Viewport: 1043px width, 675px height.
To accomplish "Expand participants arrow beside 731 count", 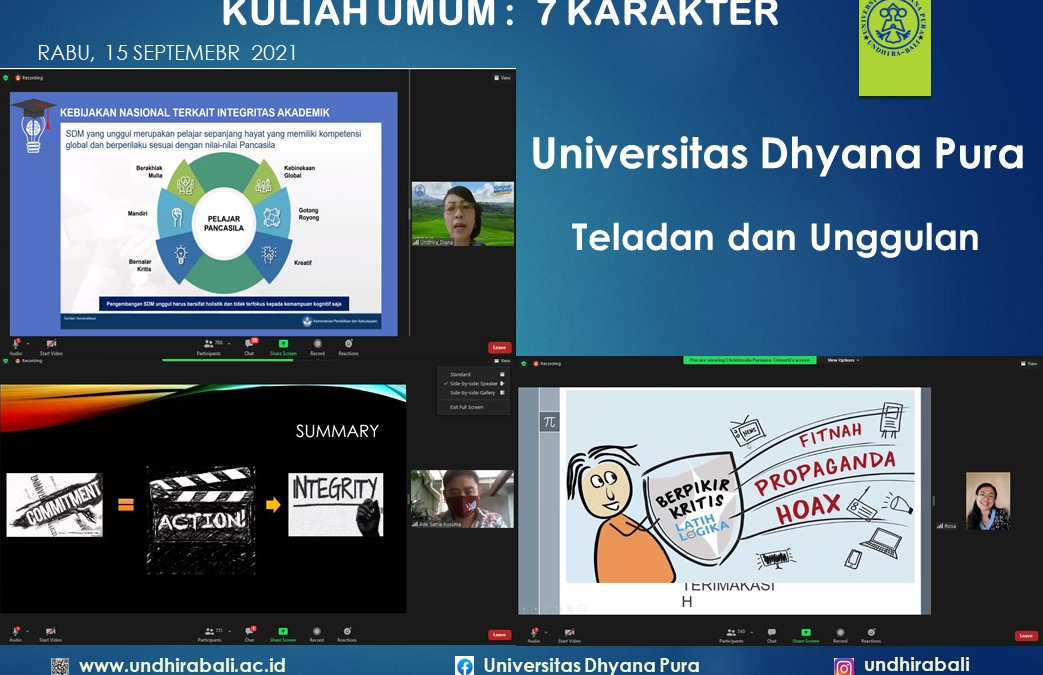I will (x=229, y=631).
